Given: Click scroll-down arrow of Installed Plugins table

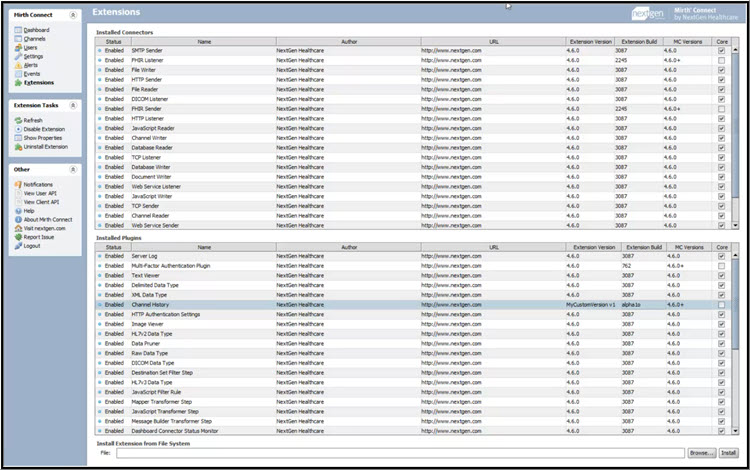Looking at the screenshot, I should click(735, 431).
